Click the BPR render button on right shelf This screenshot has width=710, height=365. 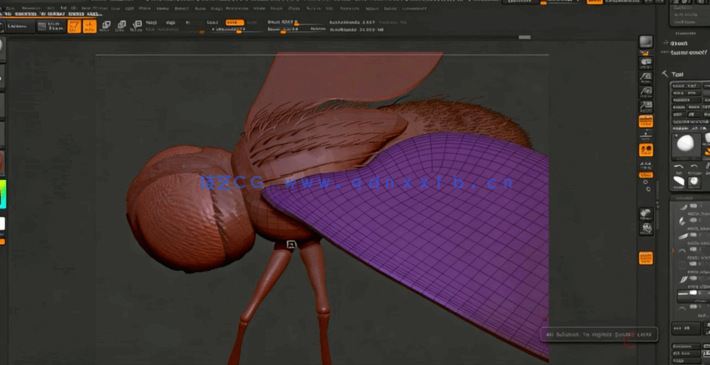tap(646, 42)
